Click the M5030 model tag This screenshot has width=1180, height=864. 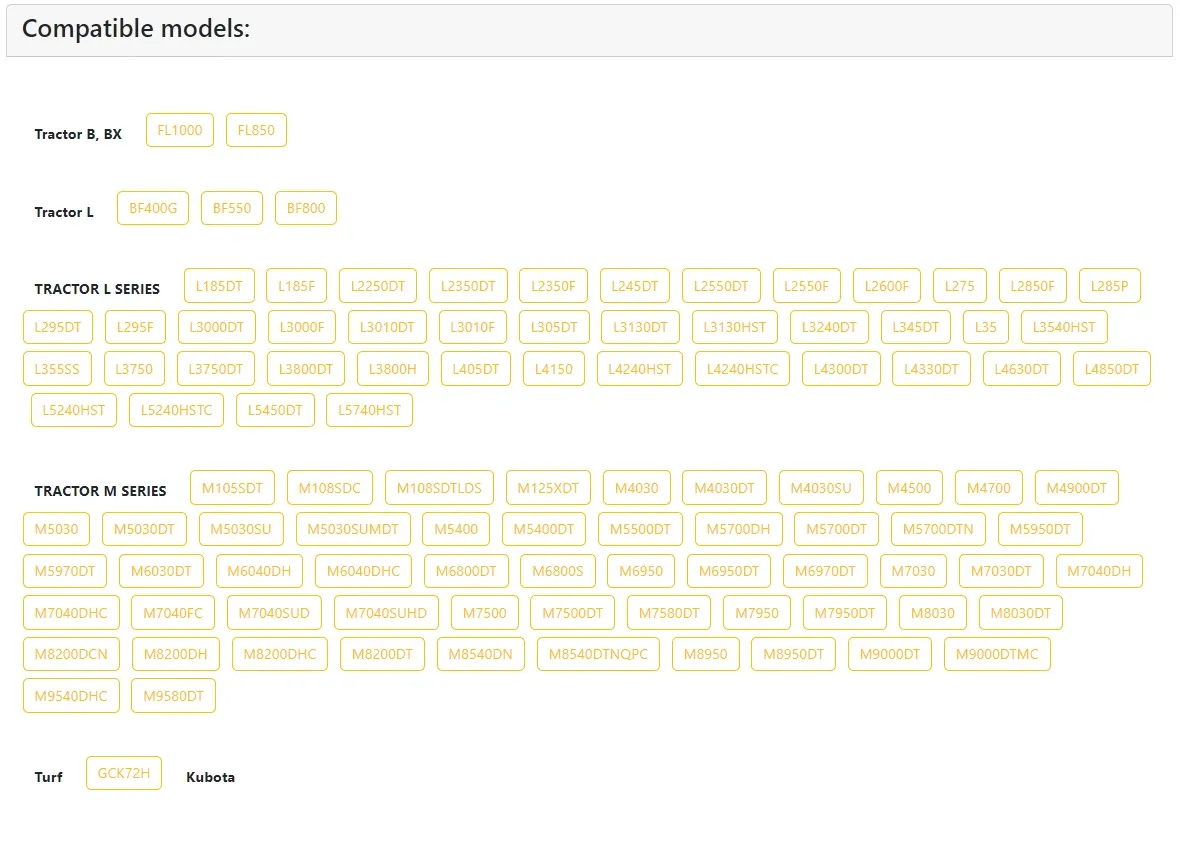coord(56,529)
